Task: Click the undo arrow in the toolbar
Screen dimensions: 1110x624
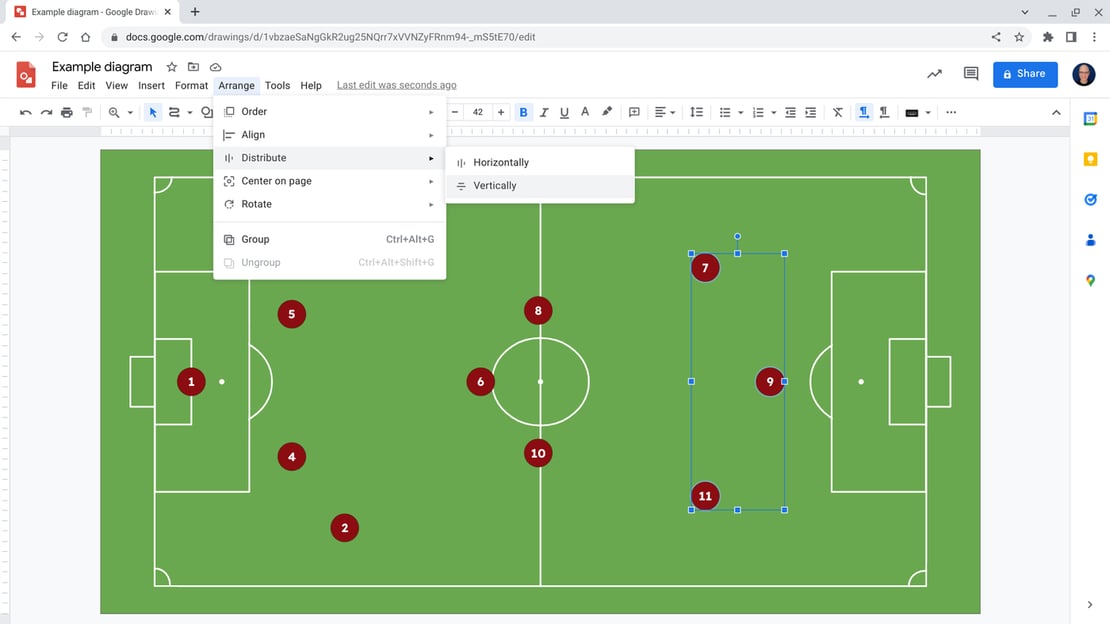Action: 26,113
